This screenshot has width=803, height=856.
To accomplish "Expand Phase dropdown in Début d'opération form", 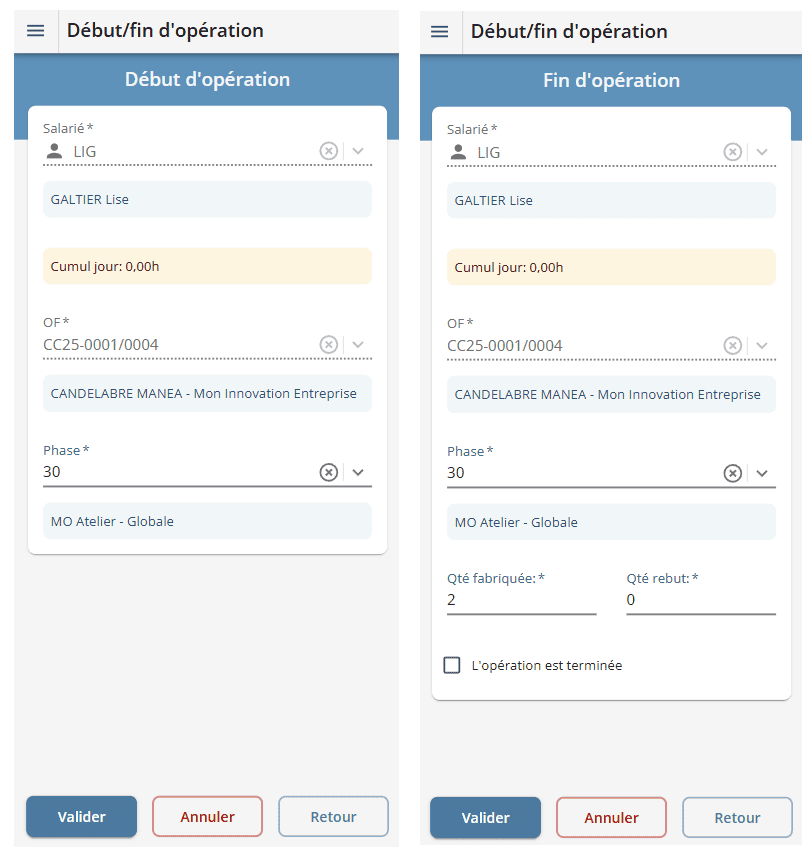I will (359, 472).
